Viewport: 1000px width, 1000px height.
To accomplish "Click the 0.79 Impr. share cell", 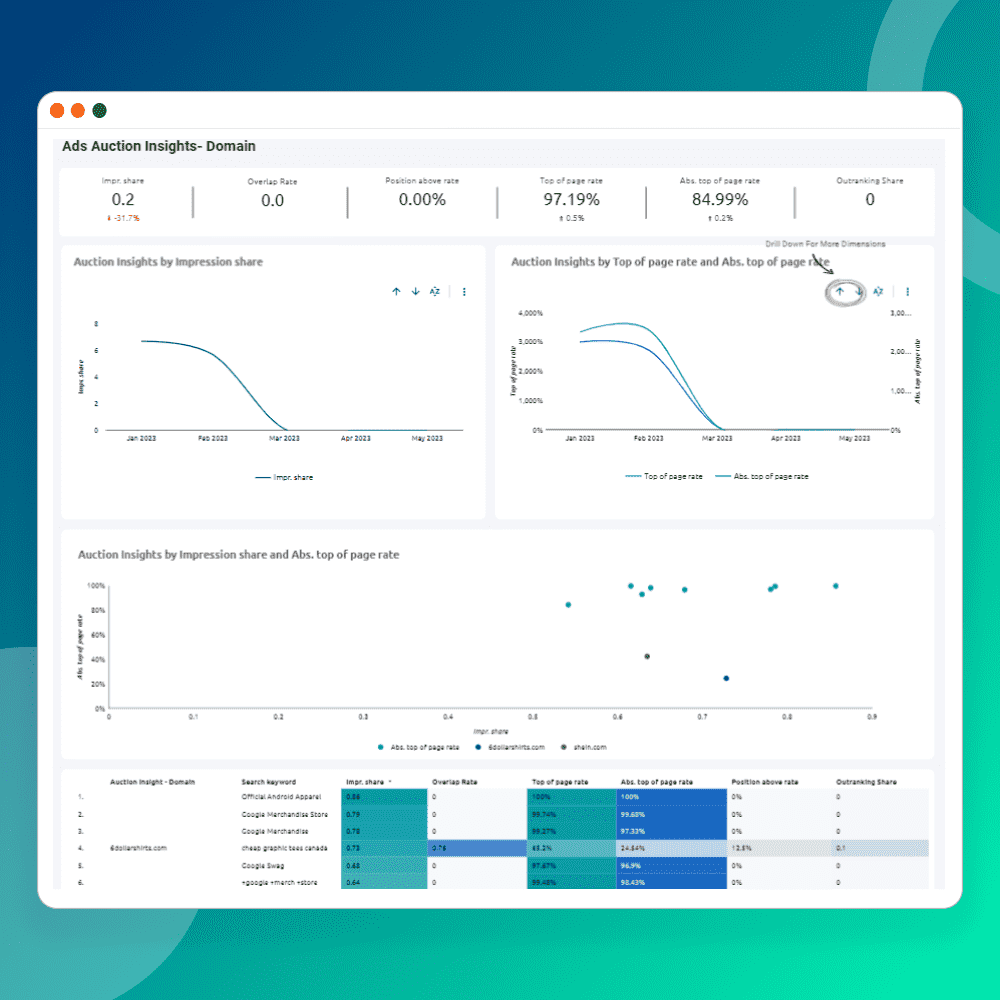I will pyautogui.click(x=384, y=814).
